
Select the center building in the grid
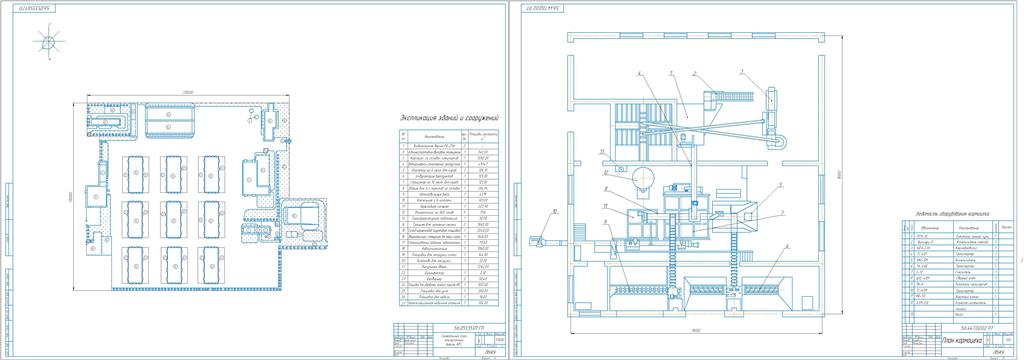click(x=174, y=220)
